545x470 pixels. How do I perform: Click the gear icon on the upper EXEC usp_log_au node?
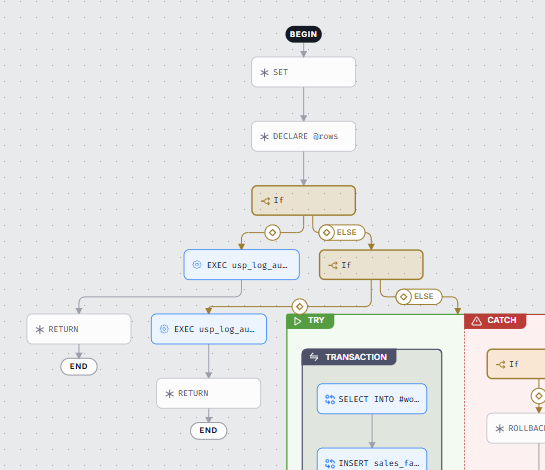pyautogui.click(x=197, y=265)
